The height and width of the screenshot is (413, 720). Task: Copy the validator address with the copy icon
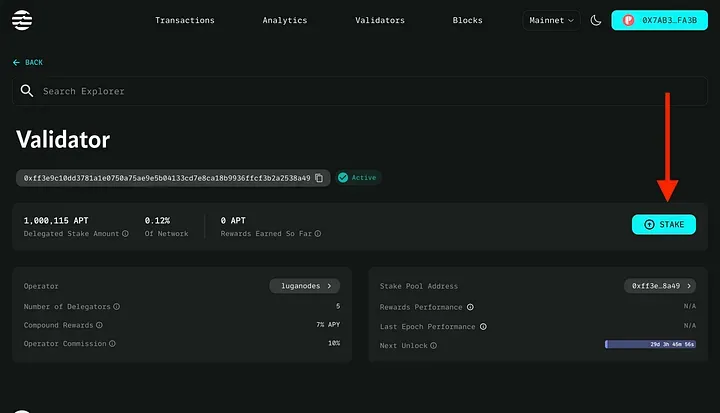(x=319, y=178)
